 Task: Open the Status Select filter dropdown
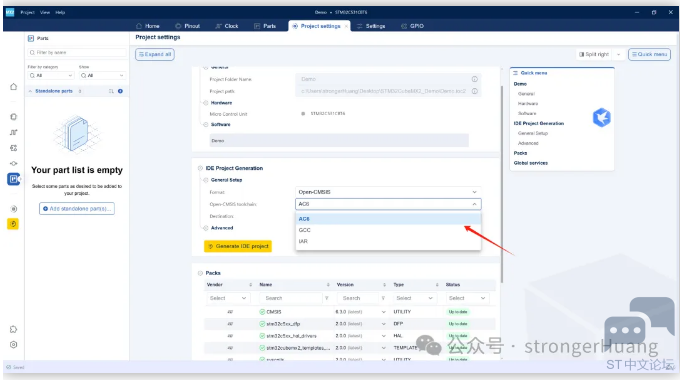(x=467, y=298)
